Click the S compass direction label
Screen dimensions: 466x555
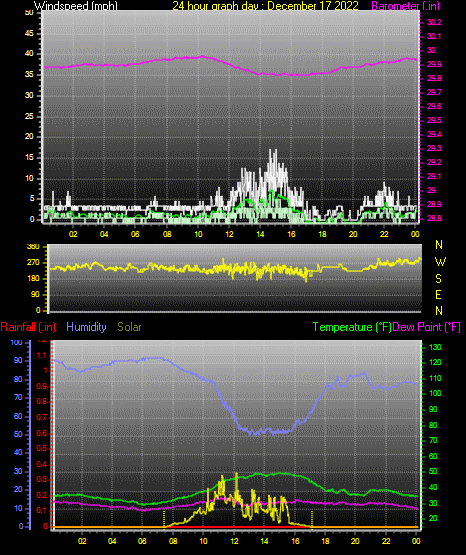click(438, 279)
